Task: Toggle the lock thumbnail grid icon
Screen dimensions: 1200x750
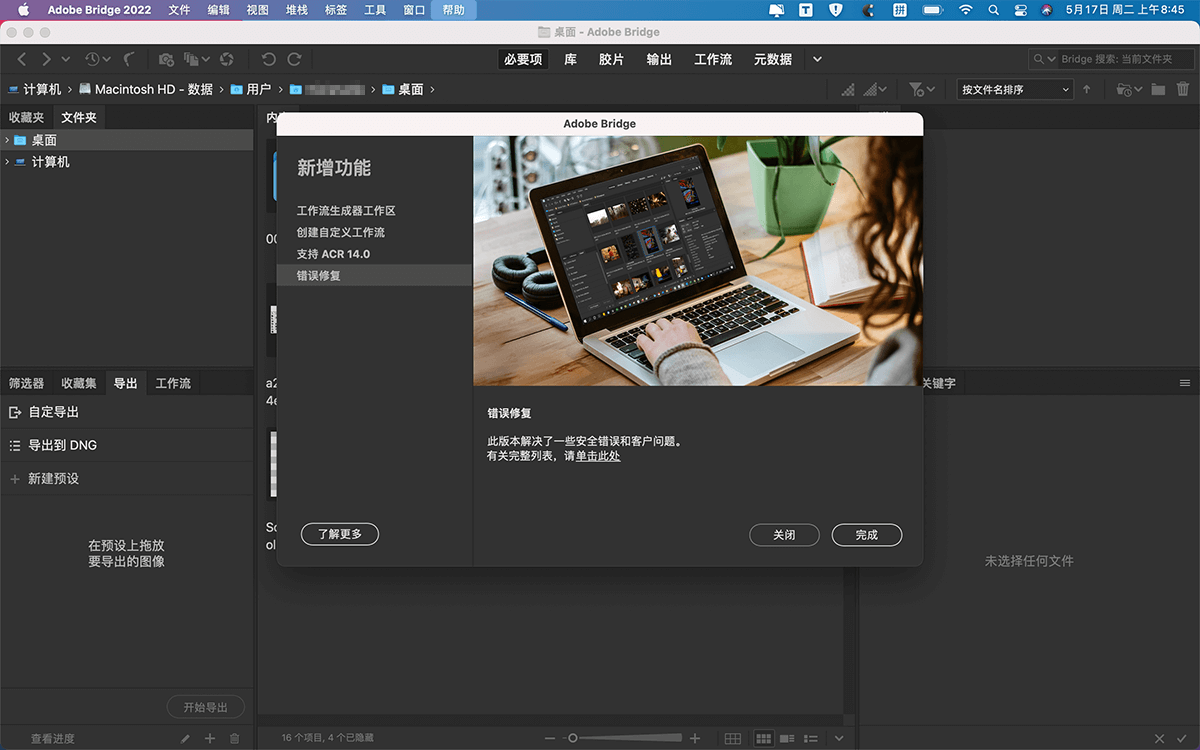Action: 733,739
